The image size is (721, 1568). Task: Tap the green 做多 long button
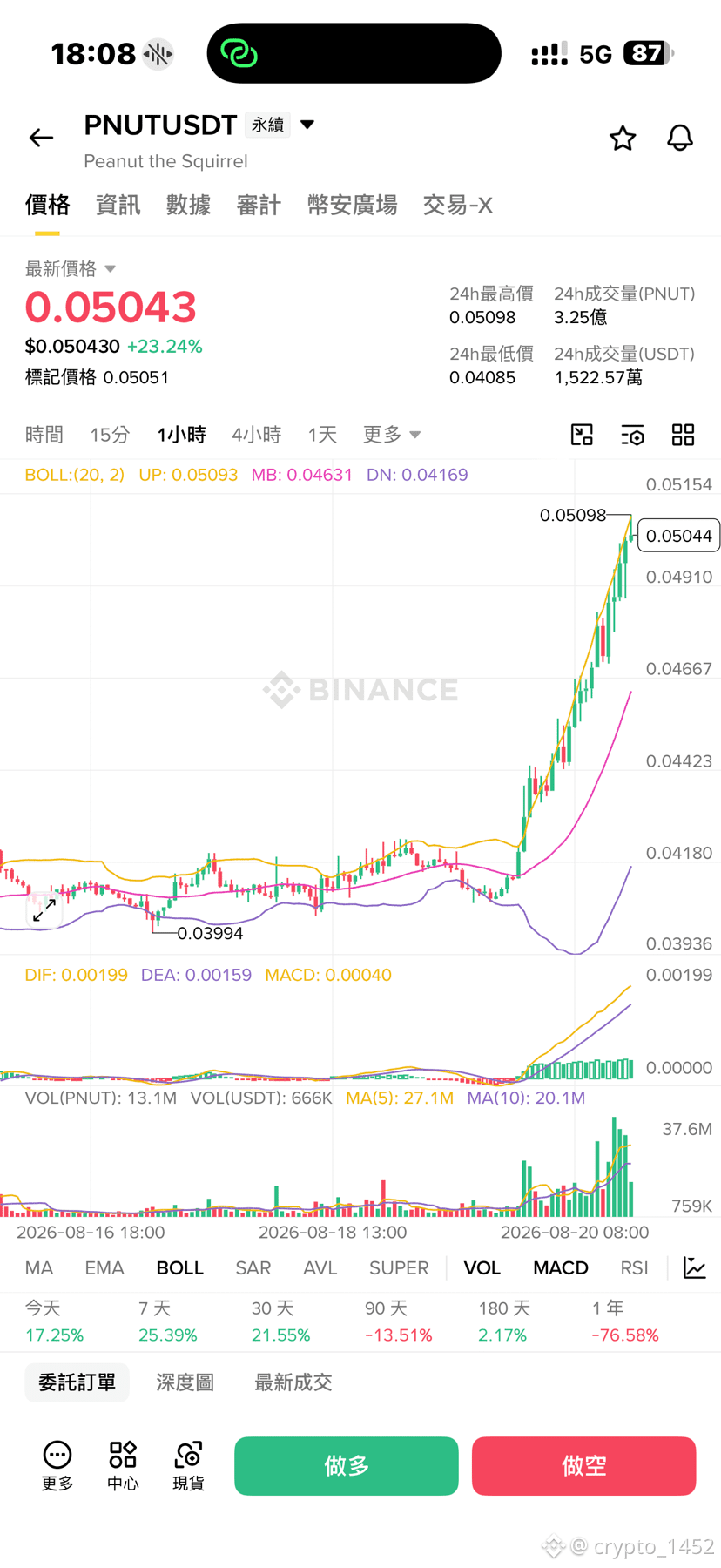click(x=347, y=1466)
